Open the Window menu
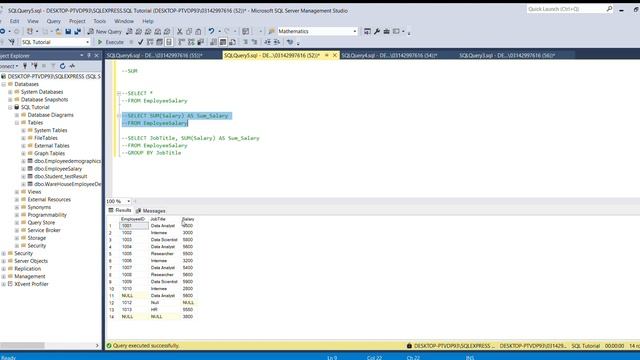 [x=124, y=21]
